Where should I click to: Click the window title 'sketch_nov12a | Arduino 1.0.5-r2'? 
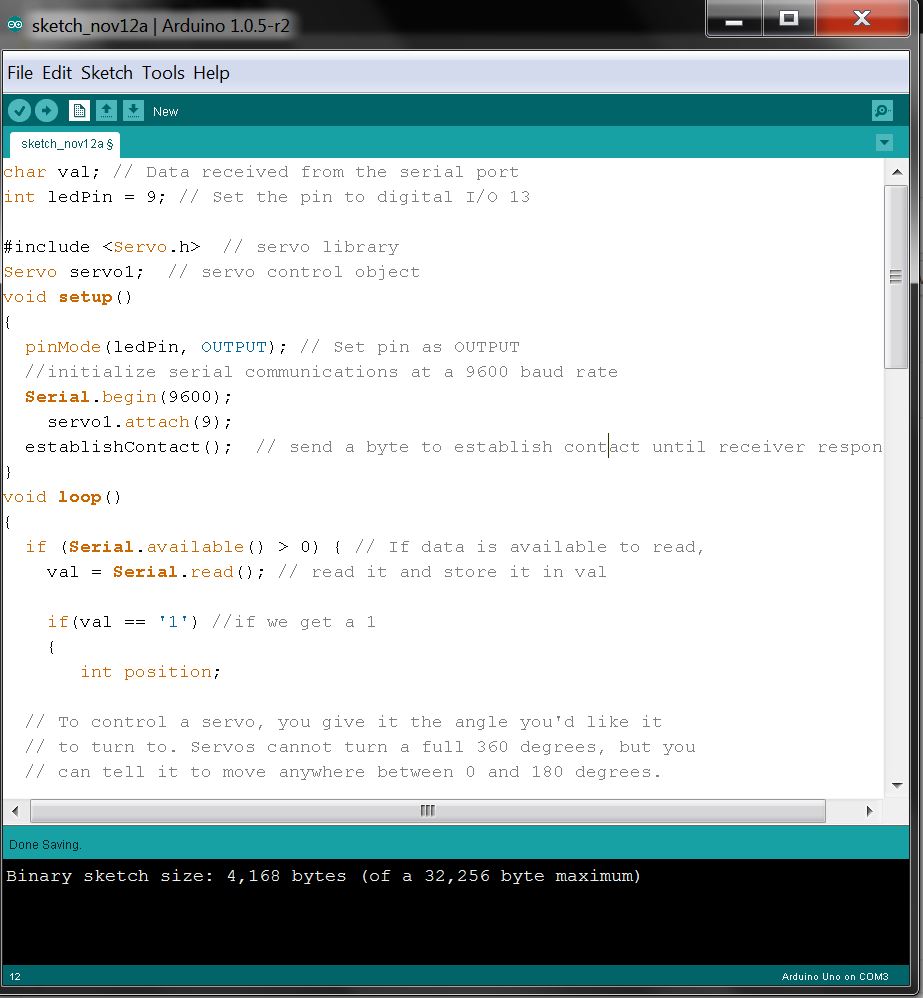(x=160, y=25)
